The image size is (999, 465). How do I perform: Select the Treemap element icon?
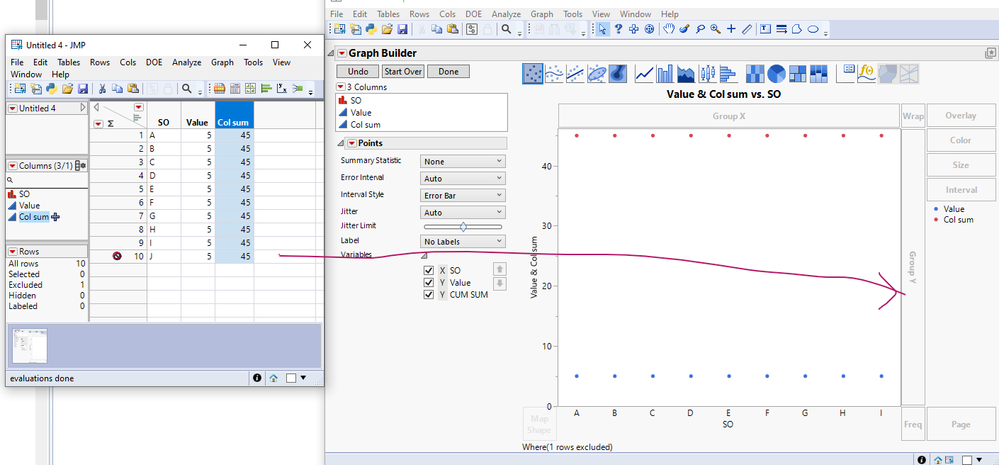pyautogui.click(x=797, y=74)
